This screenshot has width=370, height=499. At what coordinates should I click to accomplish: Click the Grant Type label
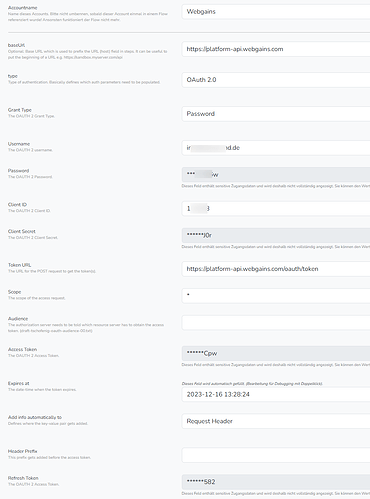pyautogui.click(x=20, y=110)
